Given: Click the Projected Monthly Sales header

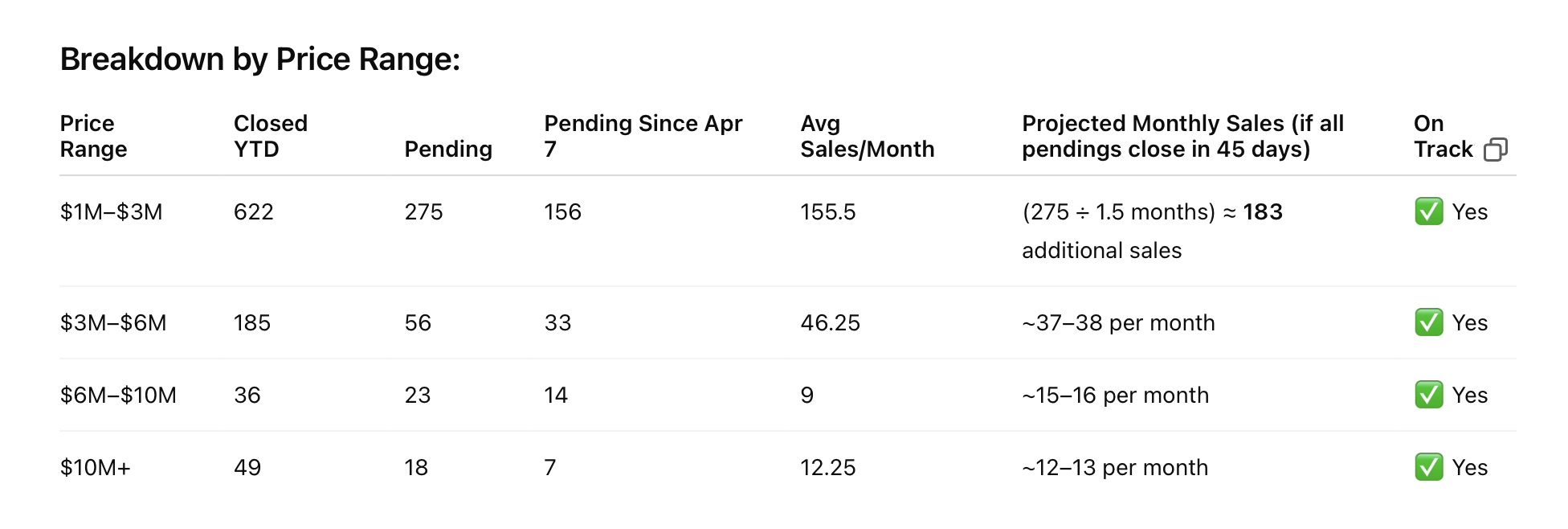Looking at the screenshot, I should [1182, 136].
